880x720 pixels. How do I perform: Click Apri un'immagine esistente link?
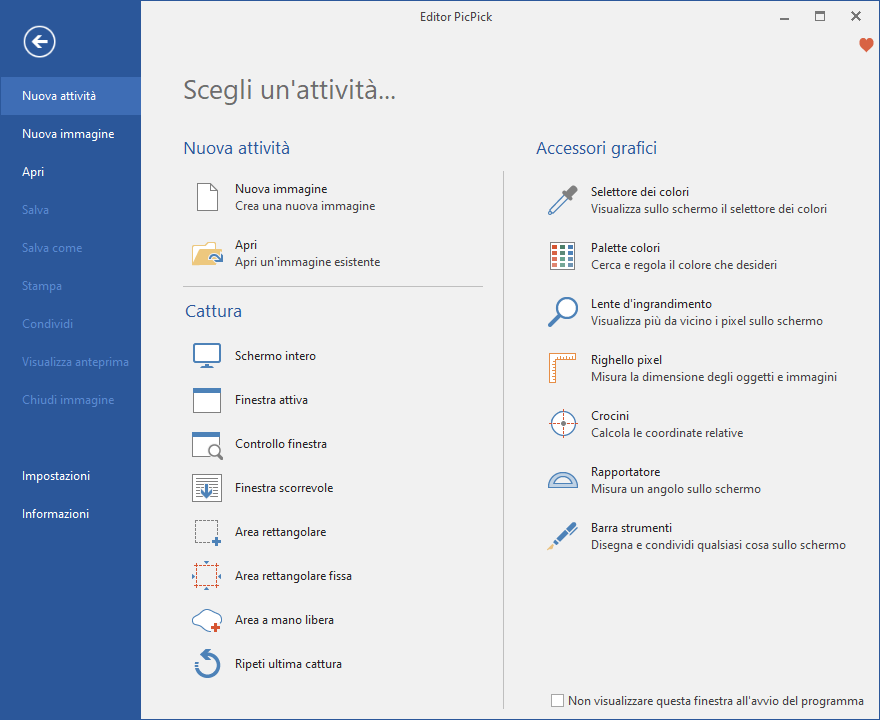coord(307,262)
